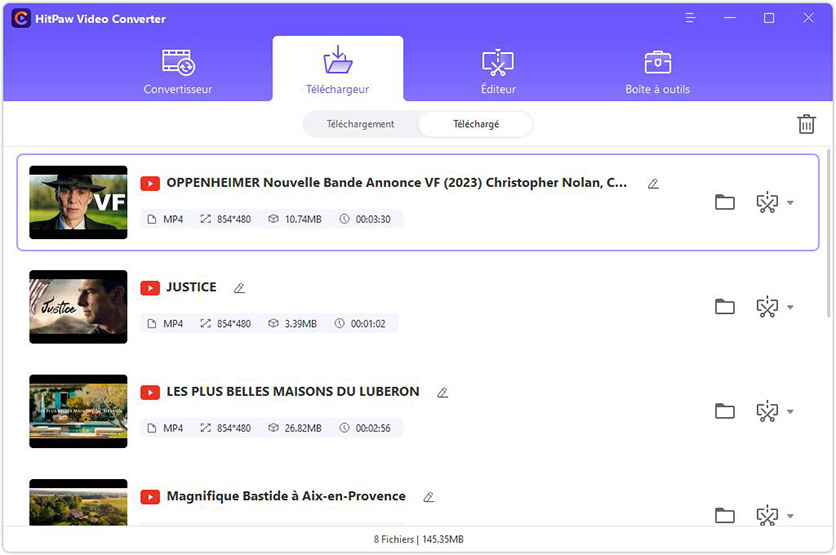Open the Luberon houses video thumbnail
Viewport: 836px width, 555px height.
pyautogui.click(x=78, y=411)
